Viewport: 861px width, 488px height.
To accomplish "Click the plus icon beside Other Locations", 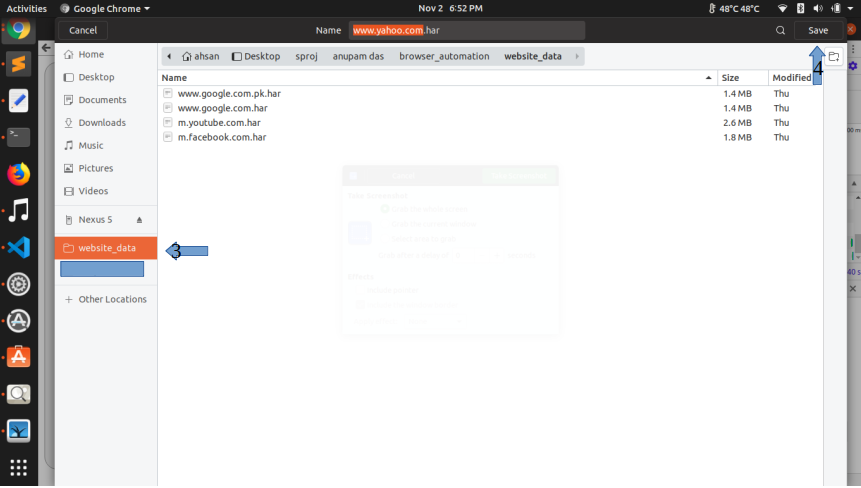I will click(69, 299).
